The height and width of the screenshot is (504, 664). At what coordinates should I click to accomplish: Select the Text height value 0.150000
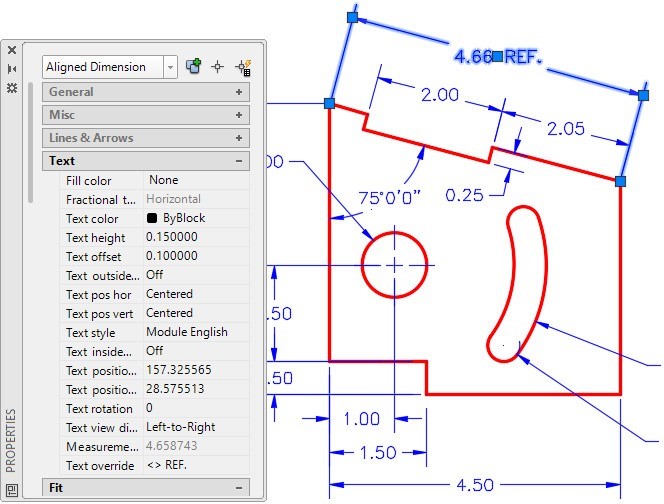195,238
